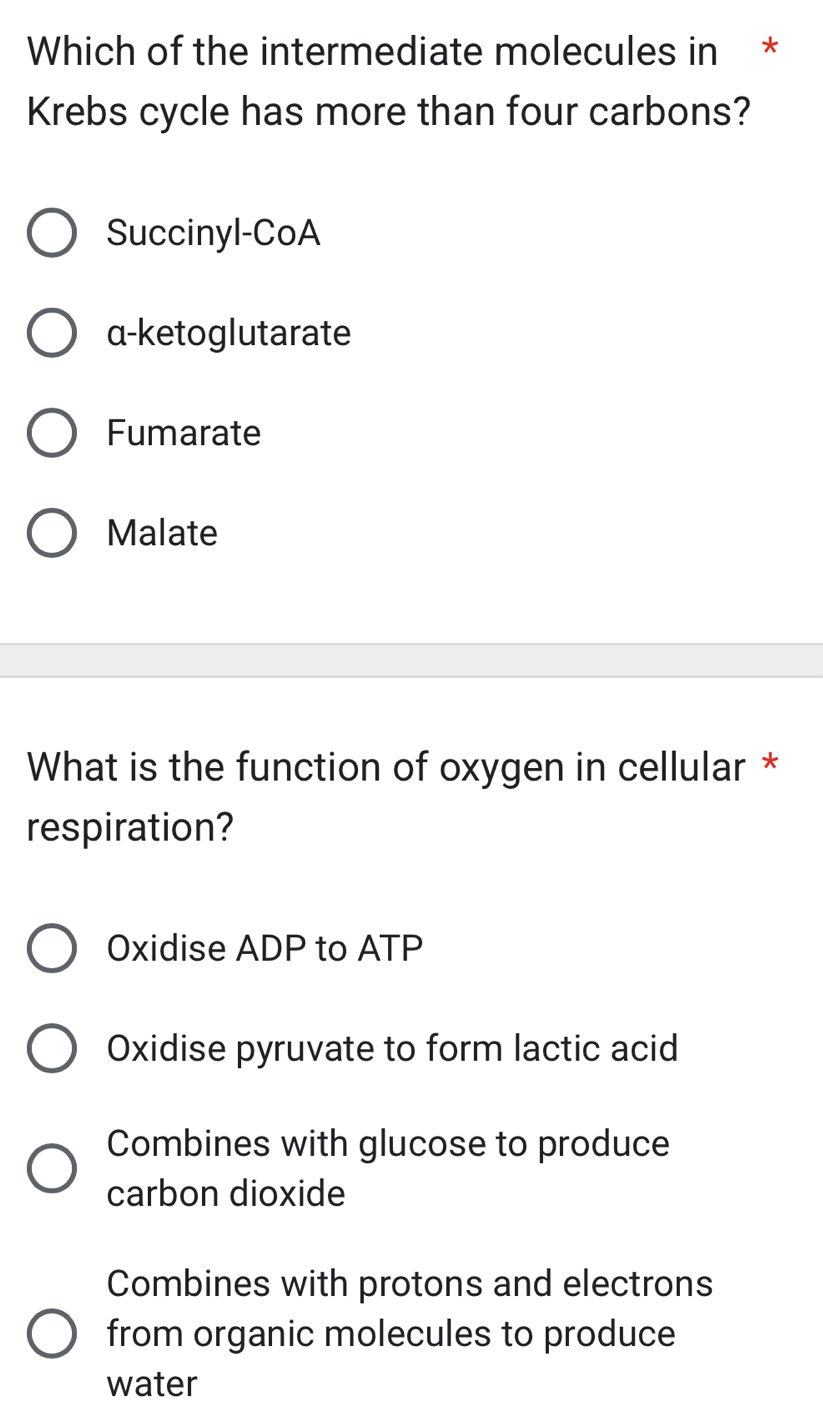Click the divider between the two questions
This screenshot has width=823, height=1415.
tap(411, 660)
